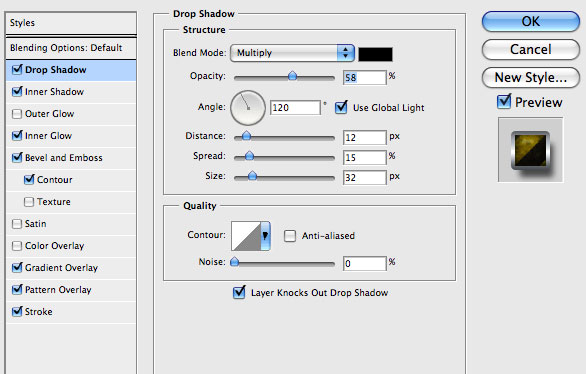Click the black shadow color swatch

[375, 55]
